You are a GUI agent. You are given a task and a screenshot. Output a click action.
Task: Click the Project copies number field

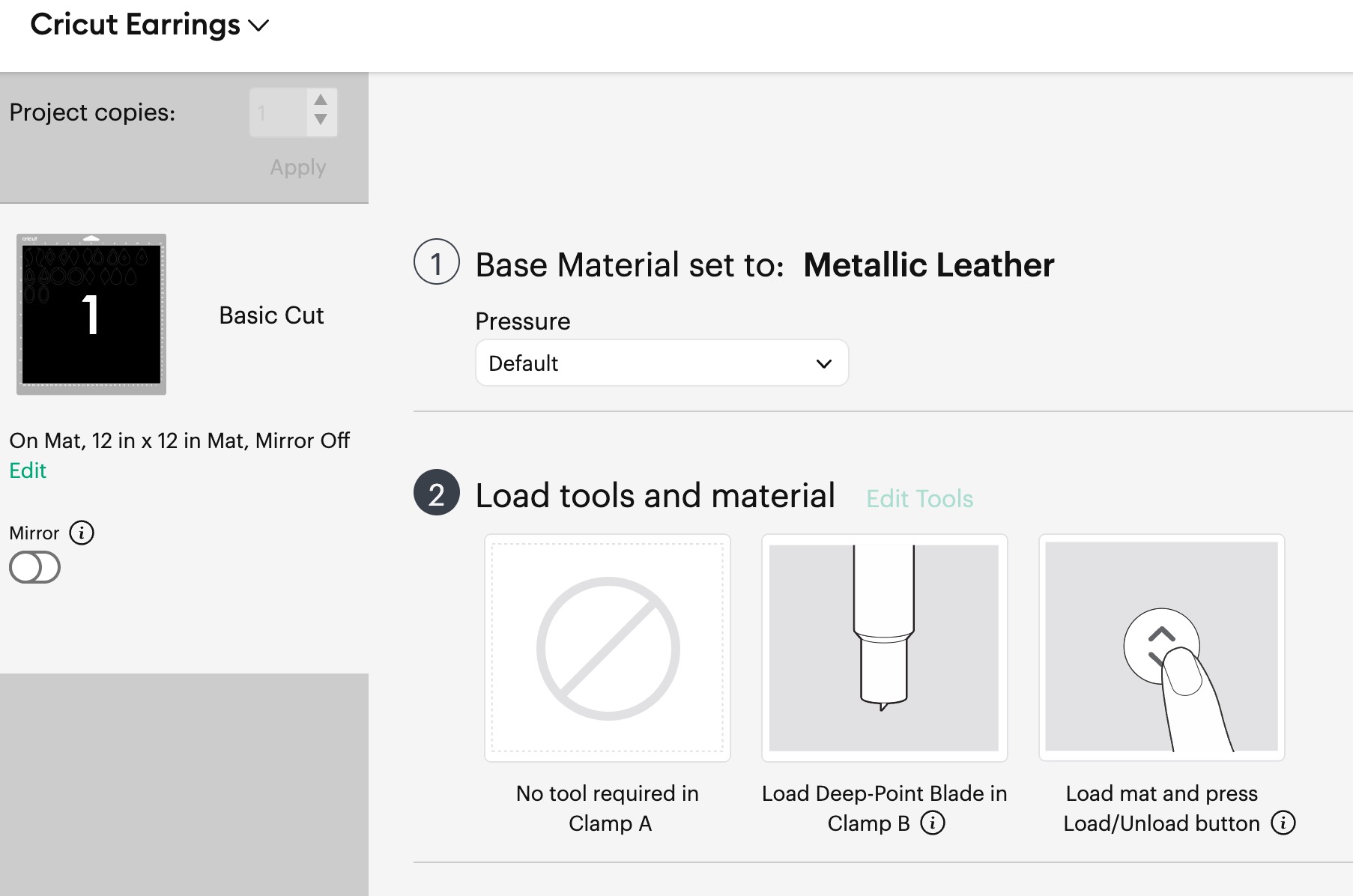click(277, 112)
